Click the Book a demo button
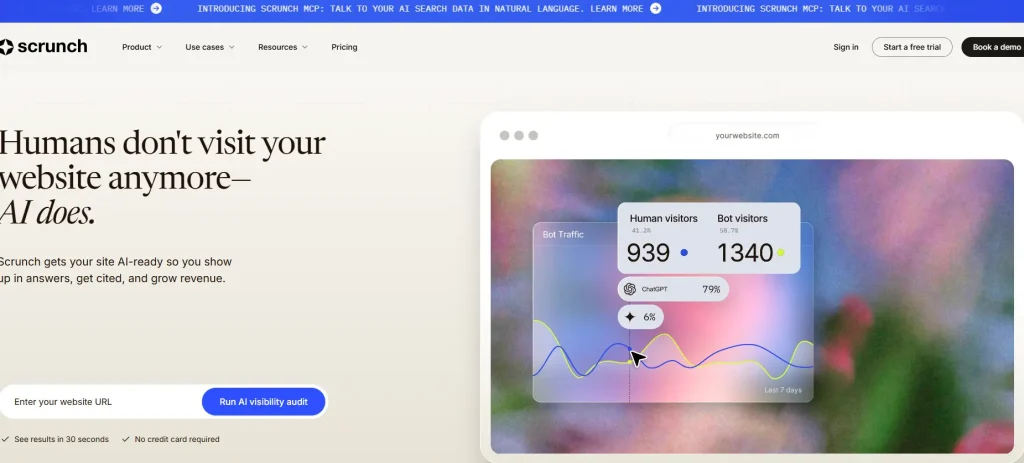 point(993,47)
